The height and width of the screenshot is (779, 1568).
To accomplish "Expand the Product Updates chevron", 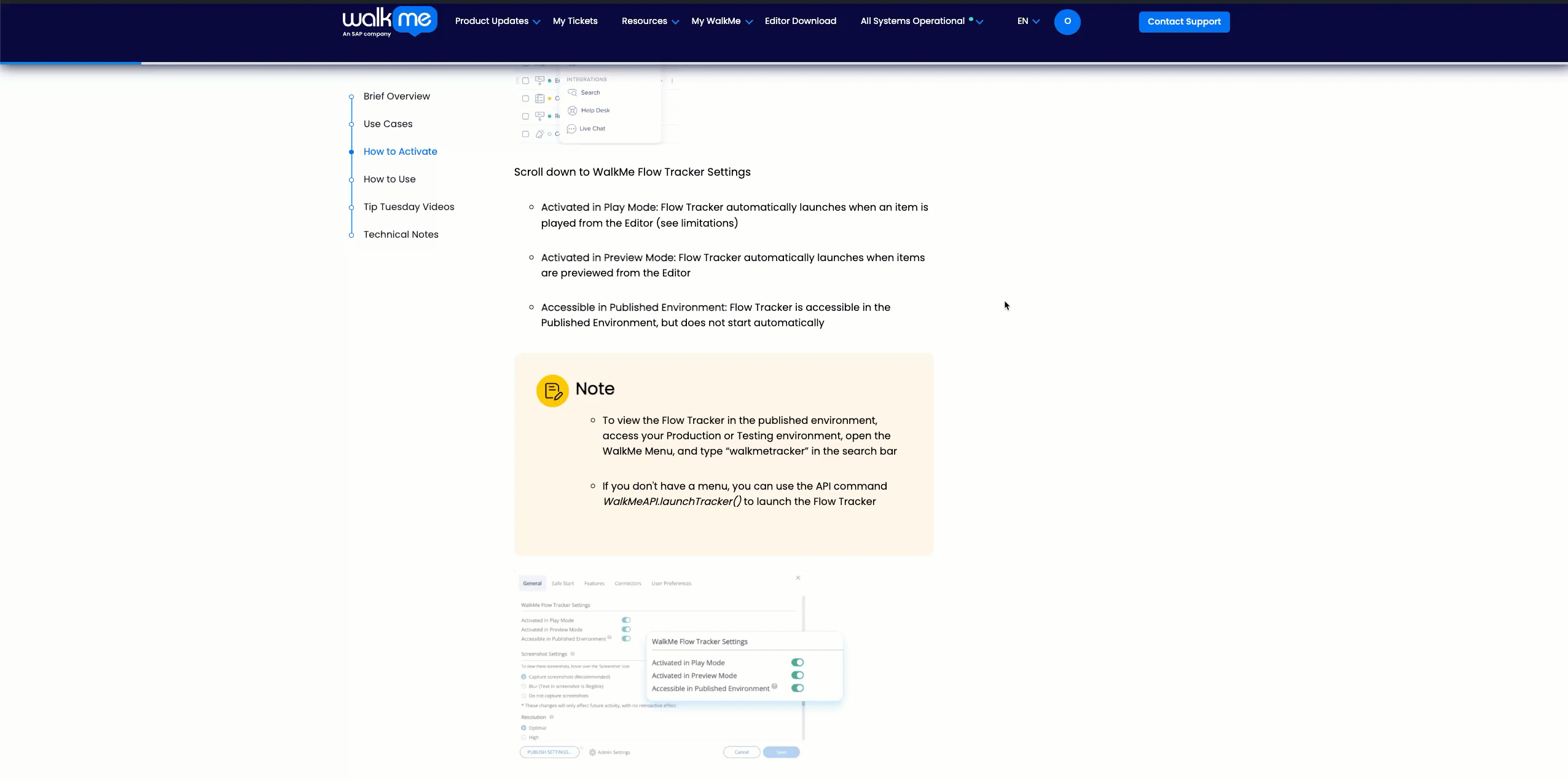I will 536,22.
